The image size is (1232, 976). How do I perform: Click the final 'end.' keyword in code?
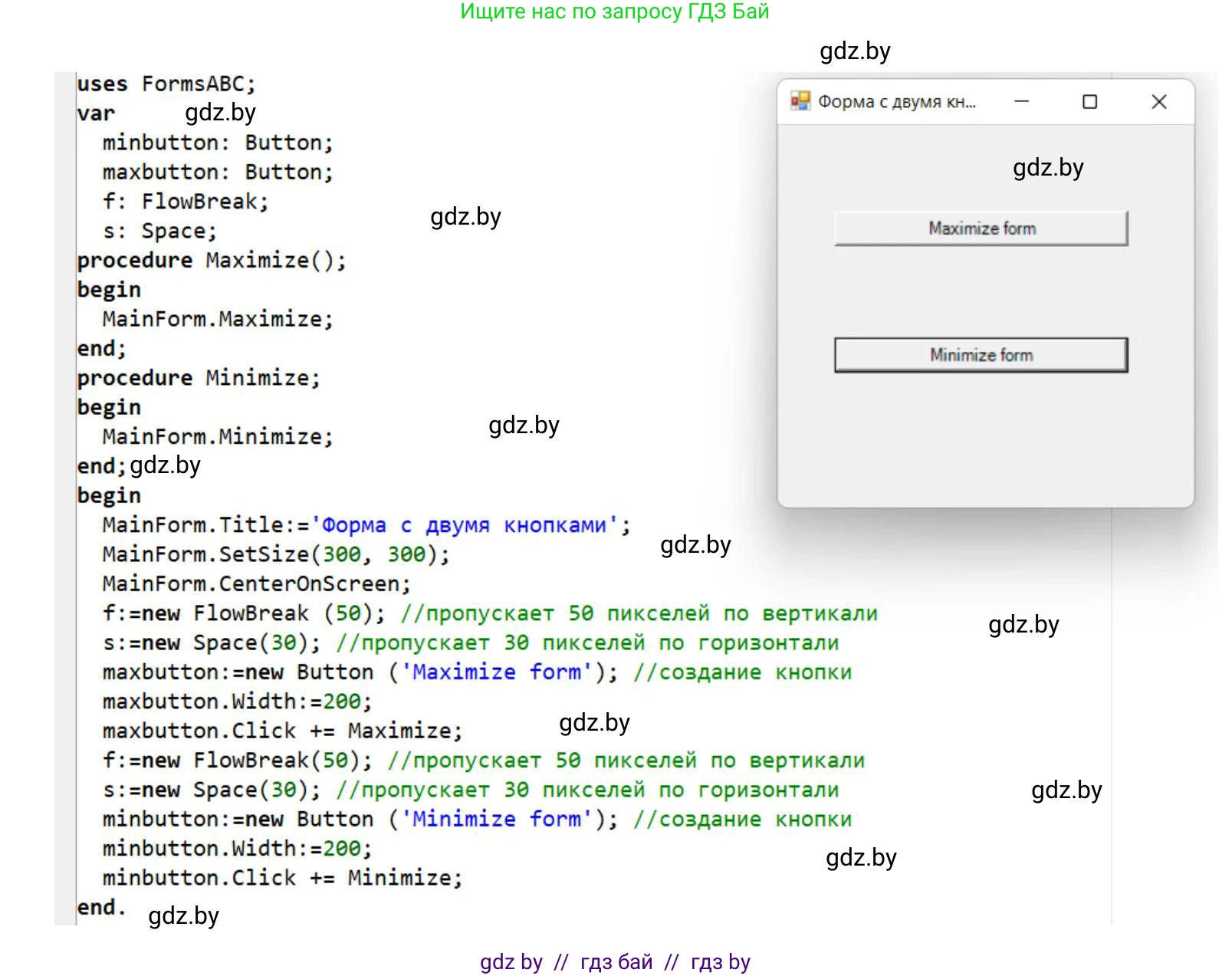point(100,908)
